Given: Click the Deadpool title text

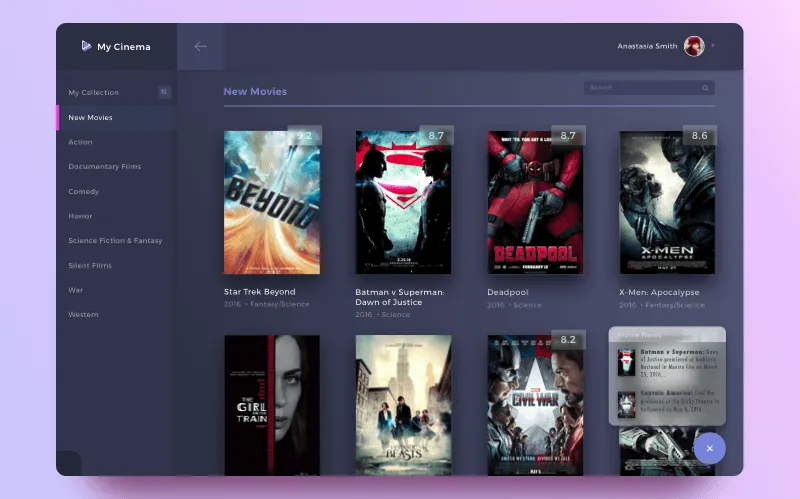Looking at the screenshot, I should click(x=508, y=292).
